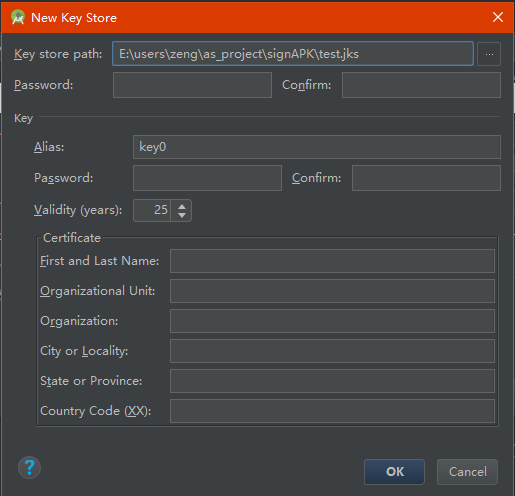Focus the Key store path field

pos(293,54)
